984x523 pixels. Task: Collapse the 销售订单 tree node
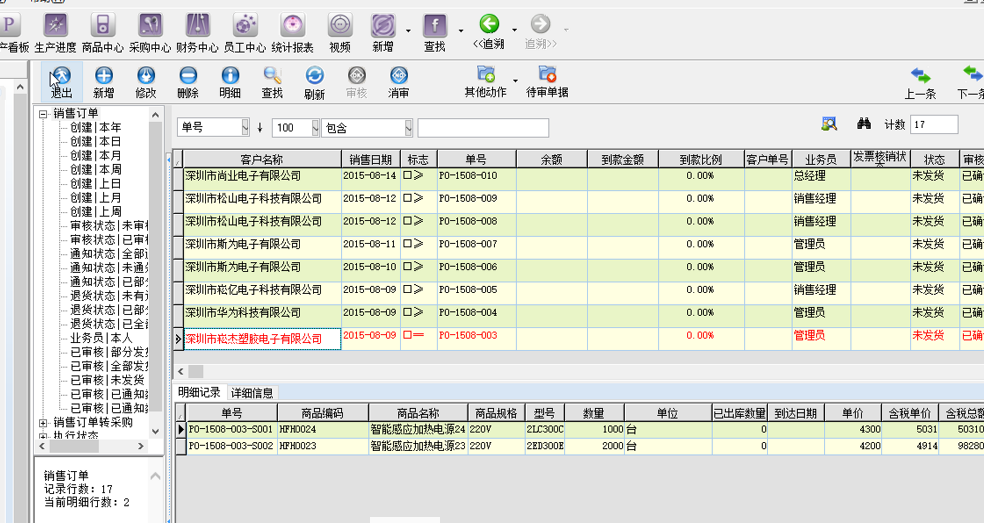pyautogui.click(x=43, y=114)
